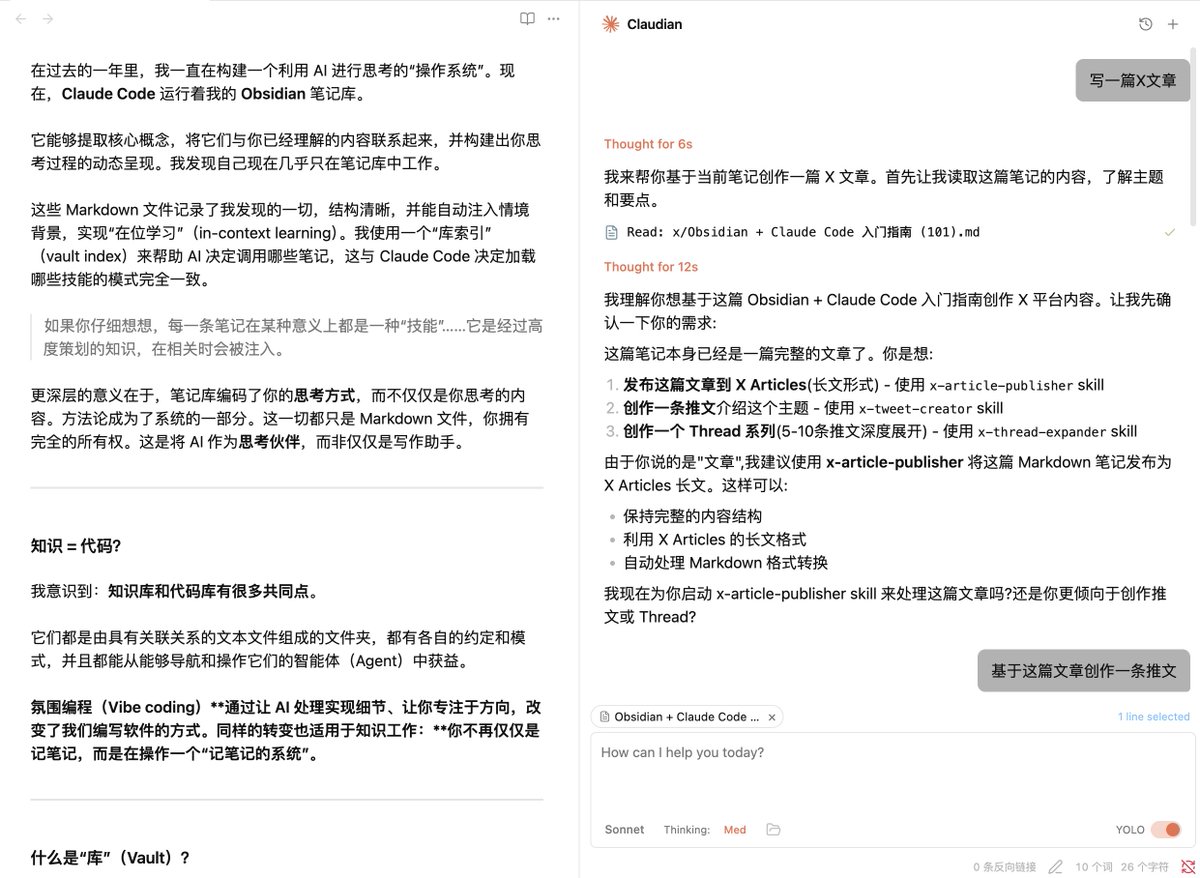The image size is (1200, 878).
Task: Toggle the YOLO mode switch
Action: [x=1166, y=830]
